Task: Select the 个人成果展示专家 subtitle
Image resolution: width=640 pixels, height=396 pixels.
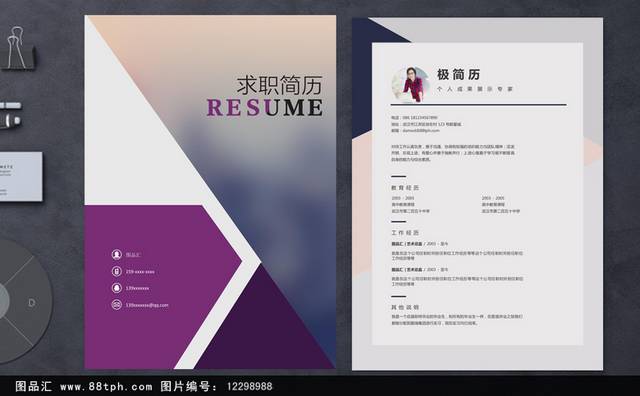Action: point(475,89)
